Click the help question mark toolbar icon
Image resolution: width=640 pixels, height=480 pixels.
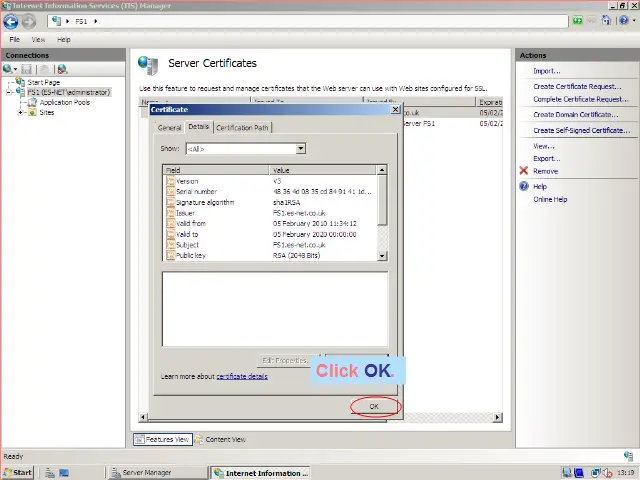(x=623, y=20)
